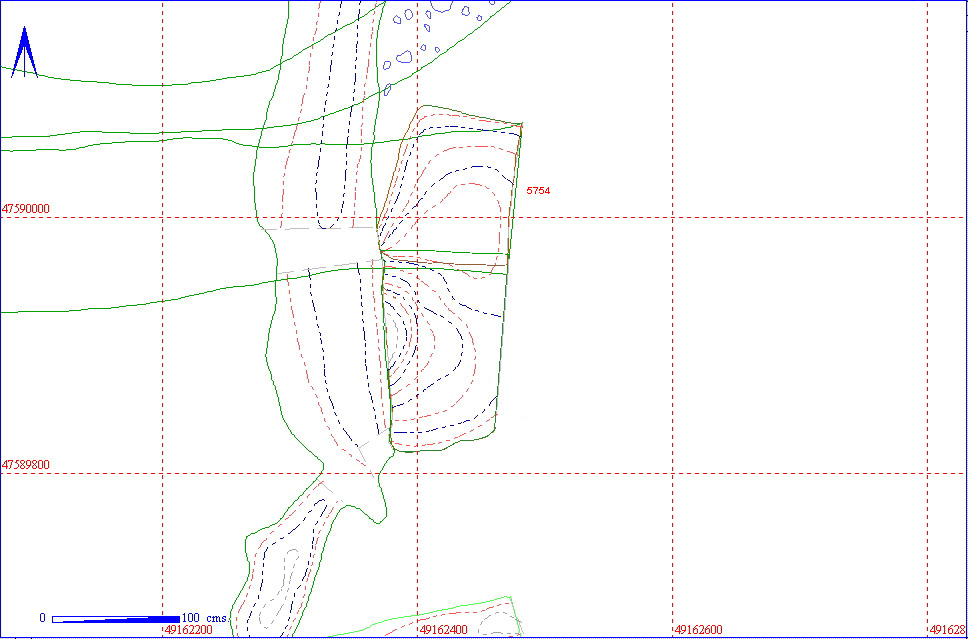Click the blue north arrow symbol
This screenshot has height=639, width=968.
[x=25, y=52]
